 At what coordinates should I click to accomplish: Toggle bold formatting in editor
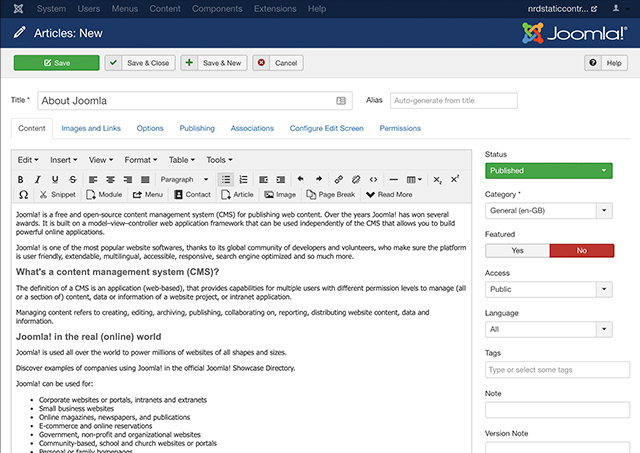(x=20, y=180)
